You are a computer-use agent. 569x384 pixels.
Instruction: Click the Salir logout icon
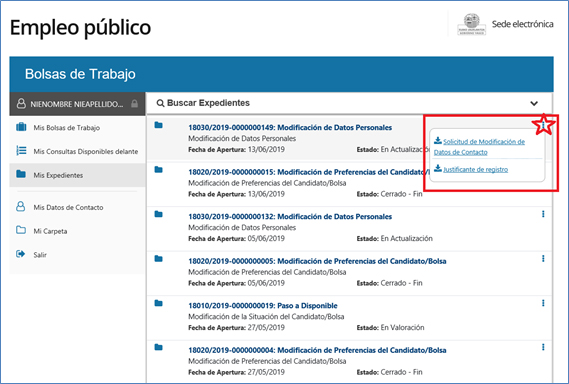[21, 254]
